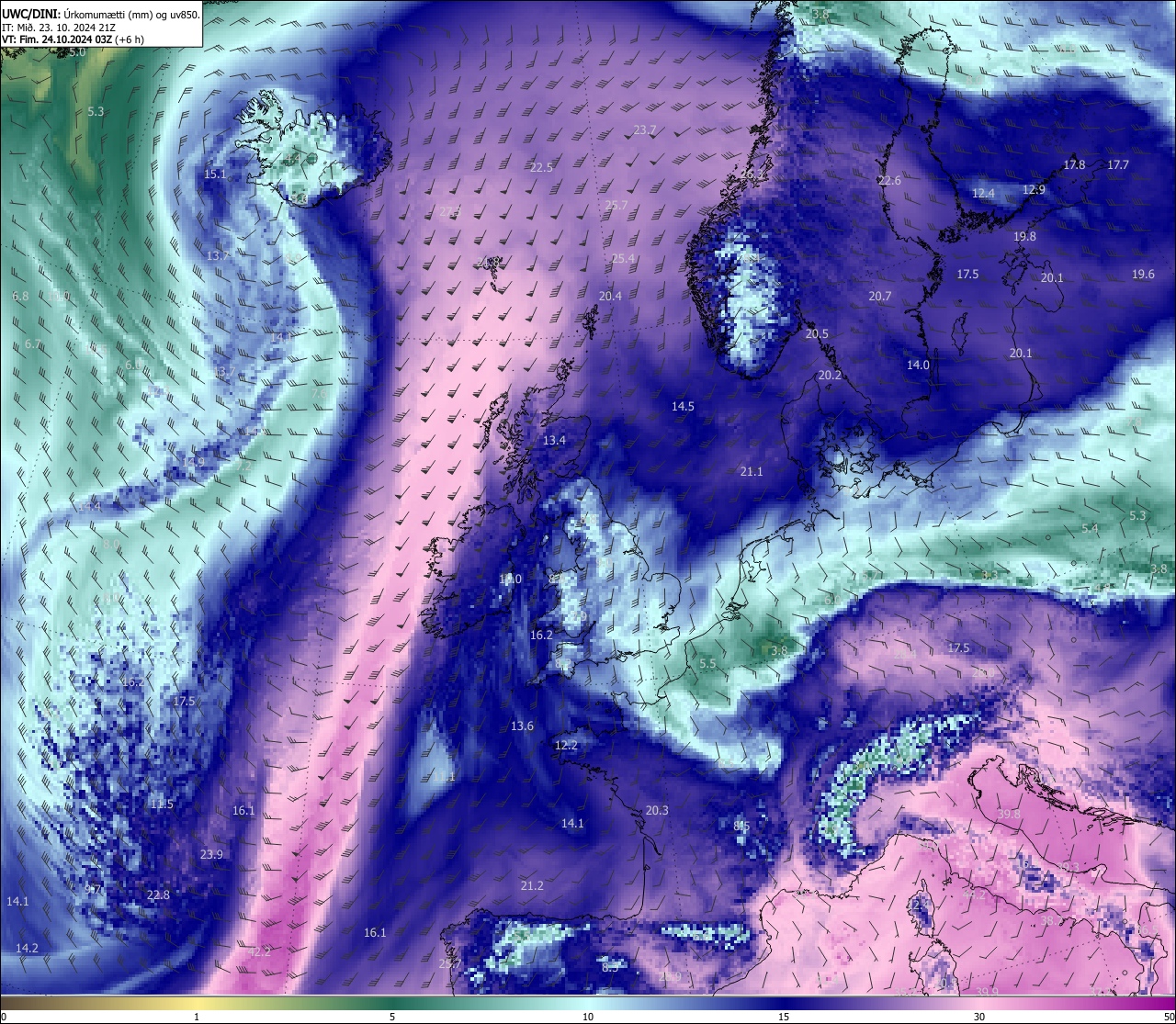
Task: Select the 23.9 value over the Atlantic
Action: click(x=211, y=854)
